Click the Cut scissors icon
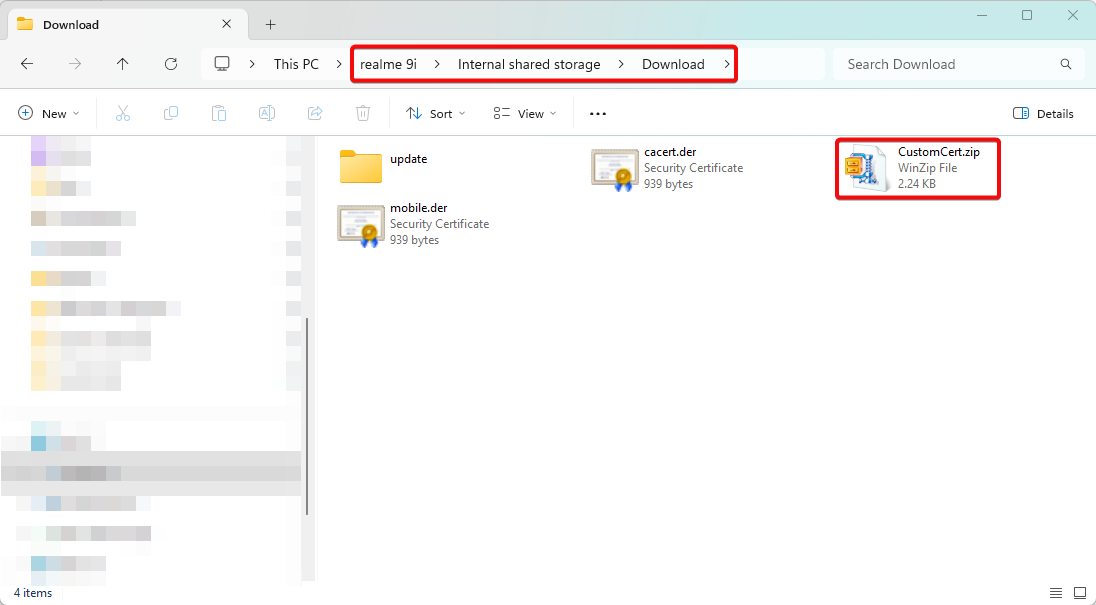Viewport: 1096px width, 605px height. [123, 114]
